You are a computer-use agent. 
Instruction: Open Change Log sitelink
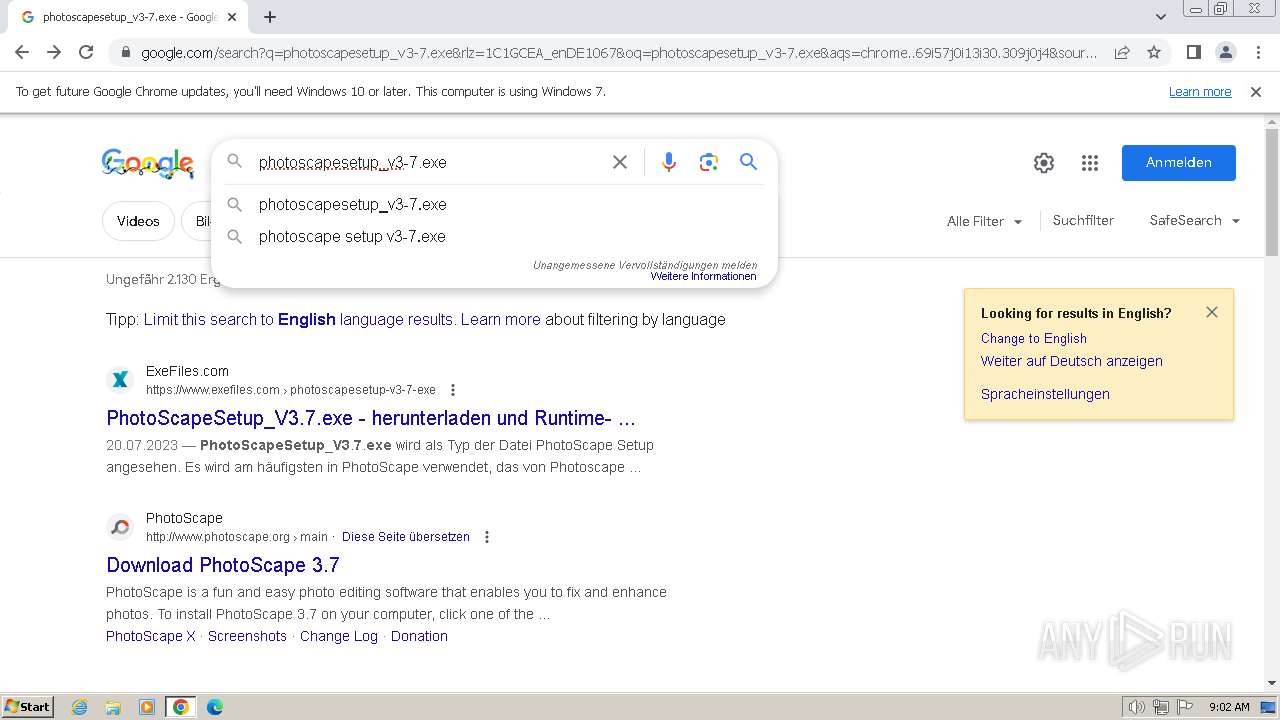click(x=339, y=636)
